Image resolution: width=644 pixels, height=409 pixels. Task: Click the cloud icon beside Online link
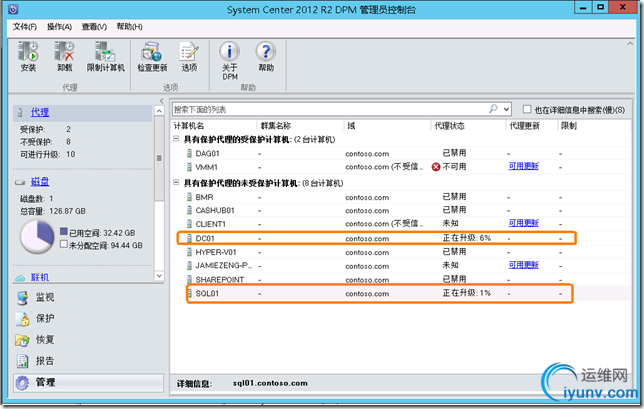20,278
